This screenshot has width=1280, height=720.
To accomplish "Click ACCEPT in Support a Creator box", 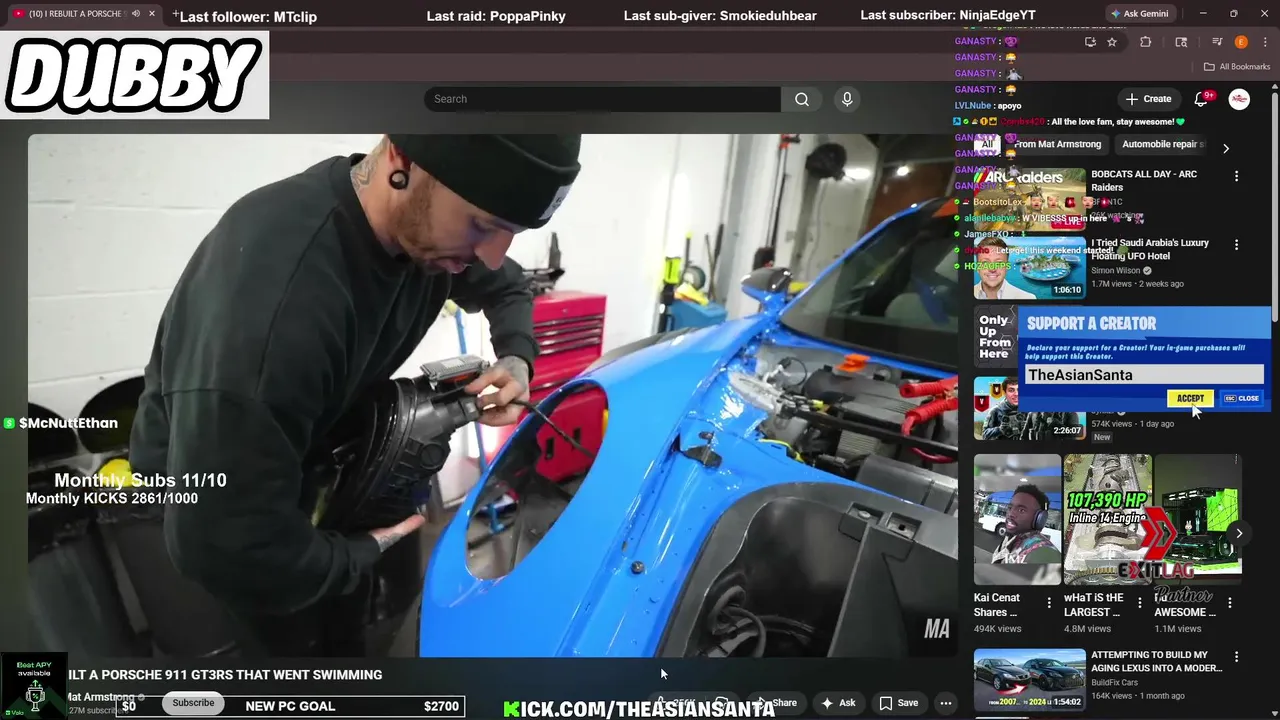I will 1190,398.
